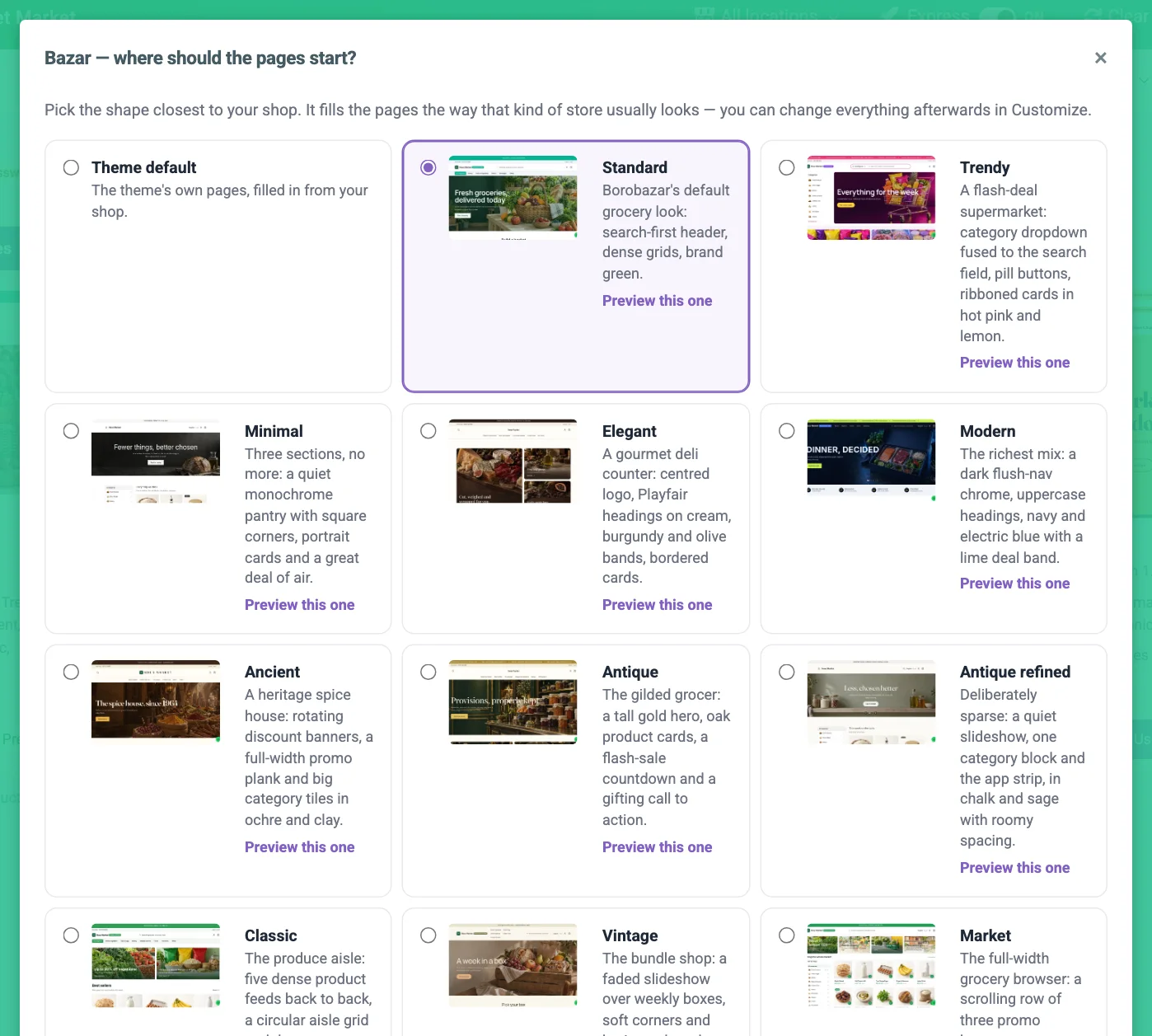Choose the Antique refined radio button
The image size is (1152, 1036).
tap(787, 672)
